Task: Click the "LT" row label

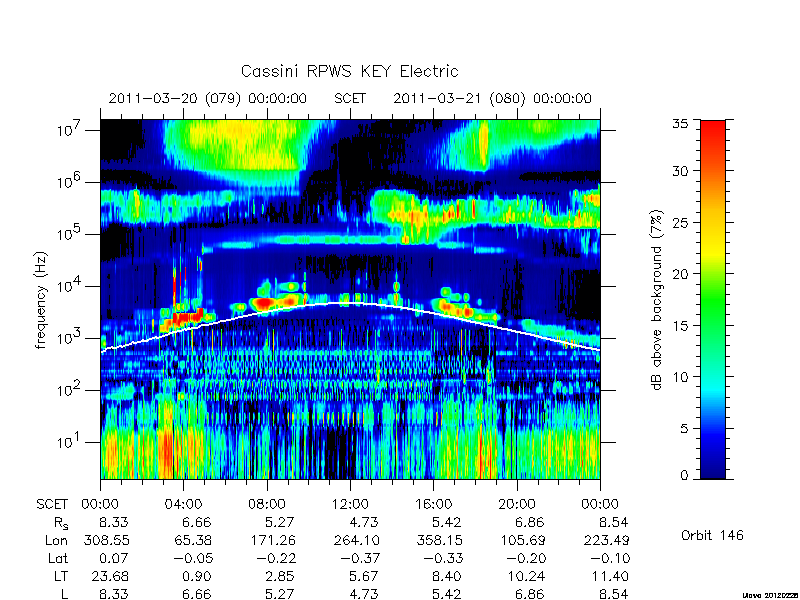Action: pos(61,576)
